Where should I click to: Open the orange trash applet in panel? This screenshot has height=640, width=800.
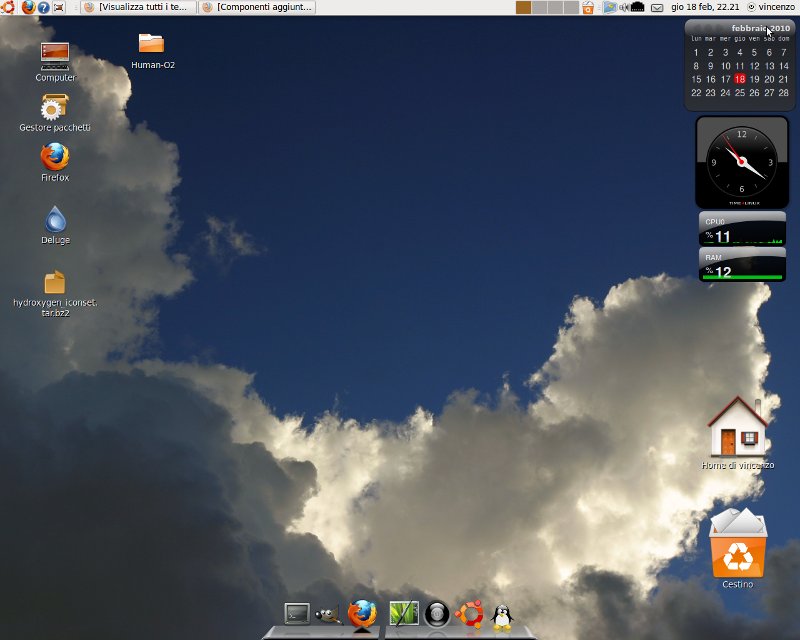[x=588, y=7]
